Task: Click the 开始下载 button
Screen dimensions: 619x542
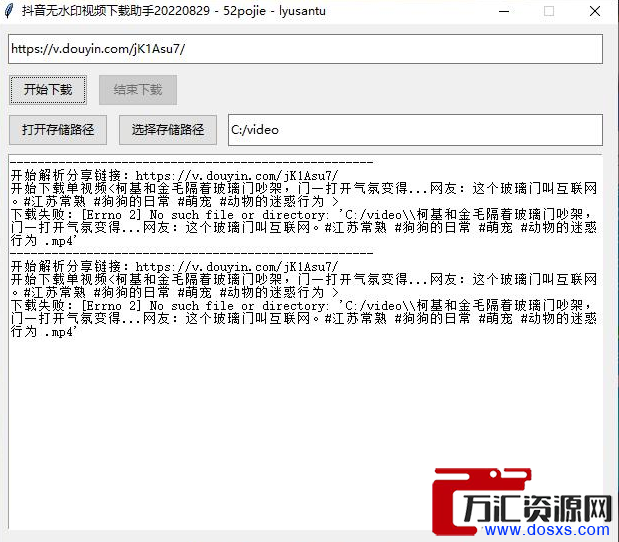Action: 48,90
